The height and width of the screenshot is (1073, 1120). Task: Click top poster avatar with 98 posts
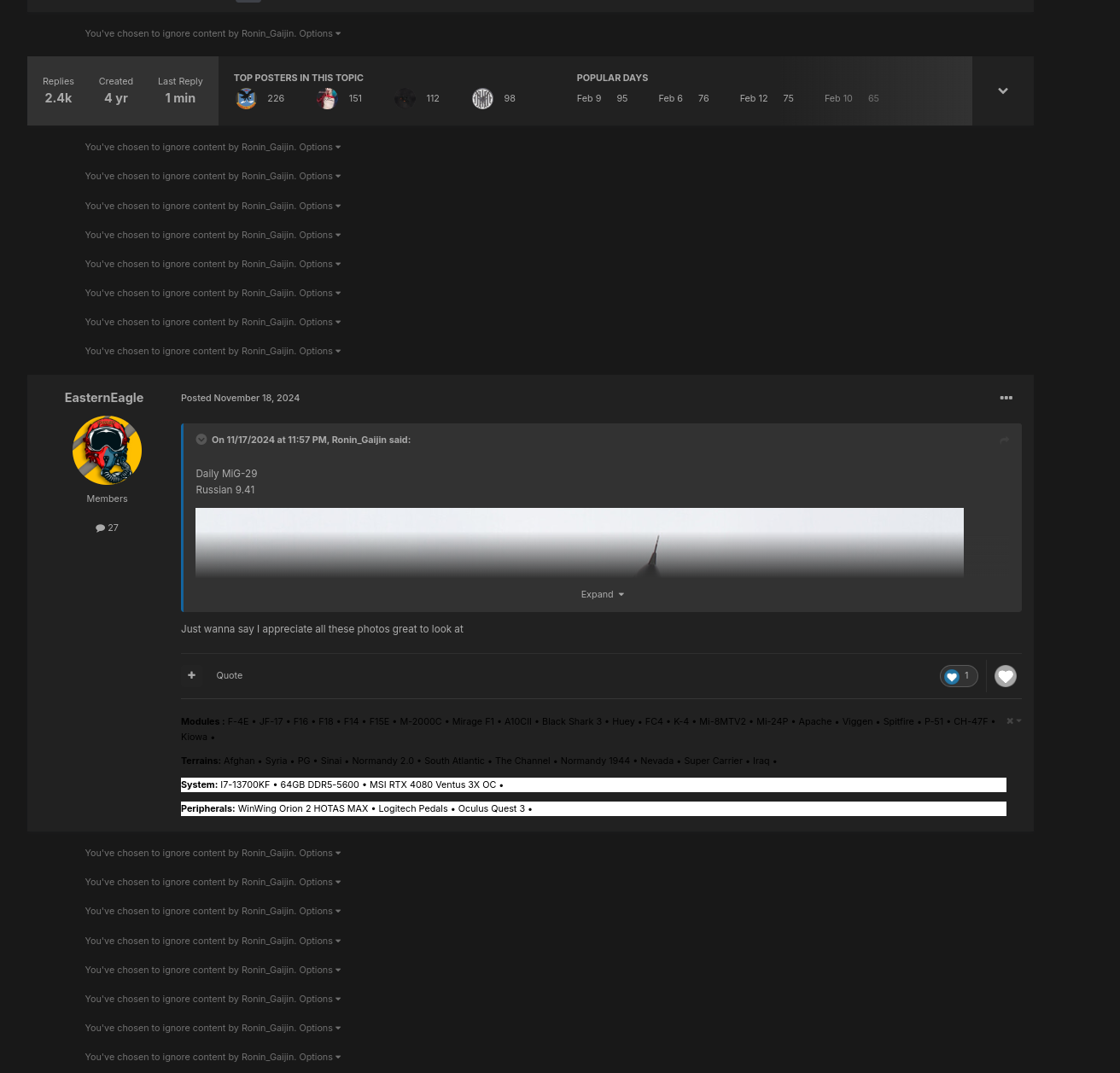tap(482, 99)
